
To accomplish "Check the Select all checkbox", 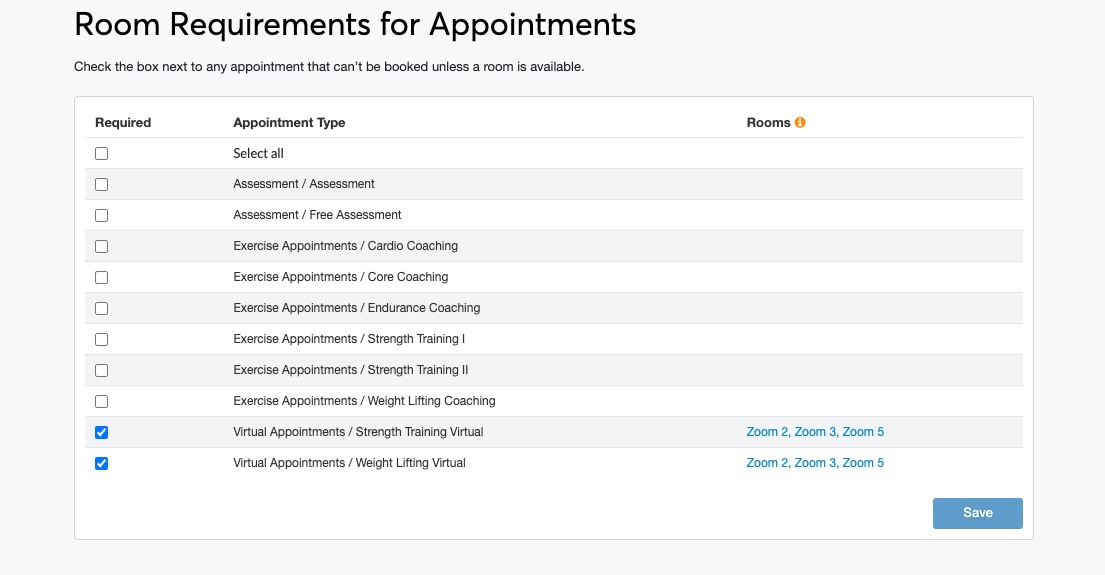I will (x=101, y=154).
